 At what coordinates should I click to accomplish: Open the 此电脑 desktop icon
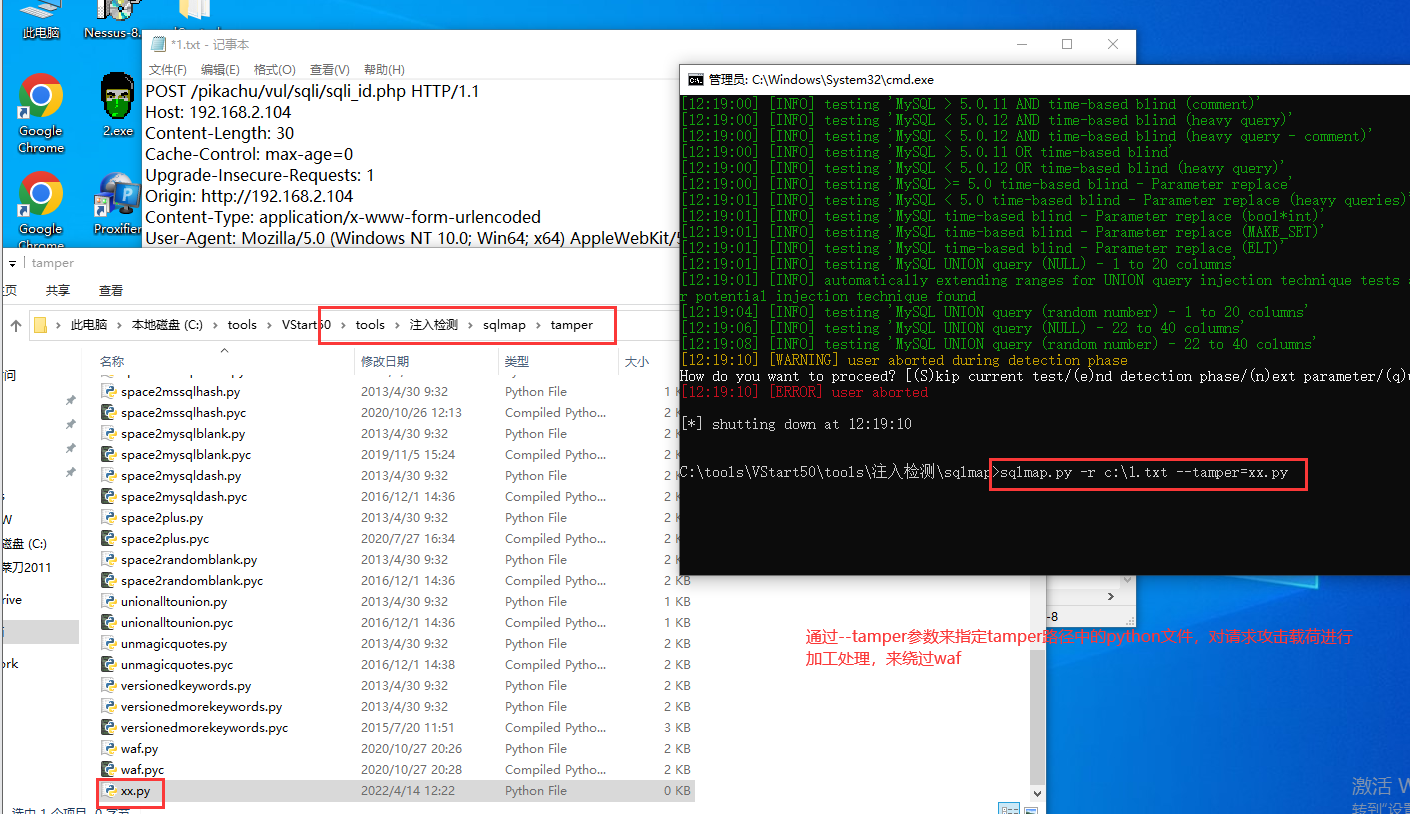(x=41, y=20)
